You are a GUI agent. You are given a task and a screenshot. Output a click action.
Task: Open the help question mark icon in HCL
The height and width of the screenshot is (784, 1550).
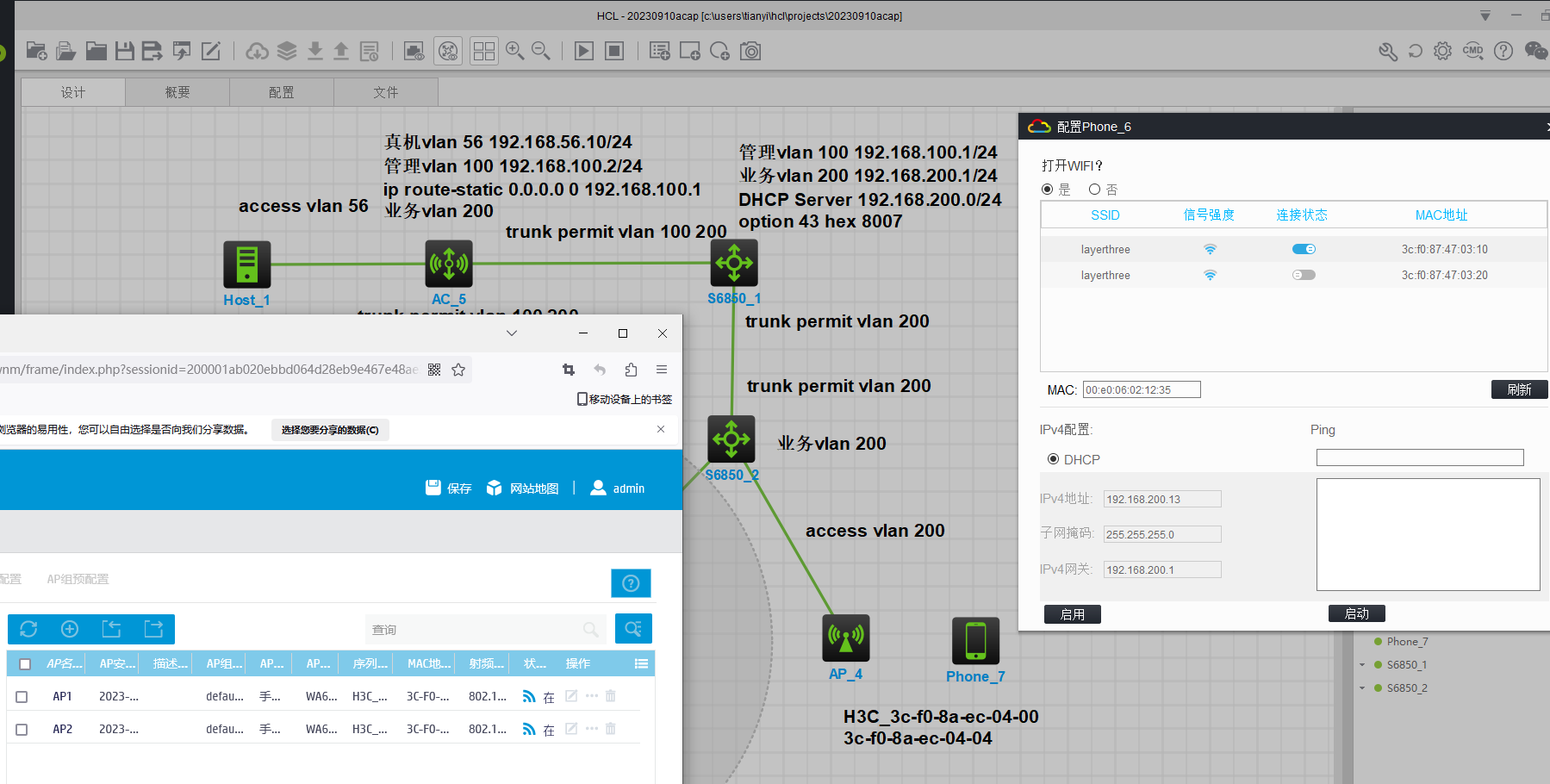[x=1503, y=52]
